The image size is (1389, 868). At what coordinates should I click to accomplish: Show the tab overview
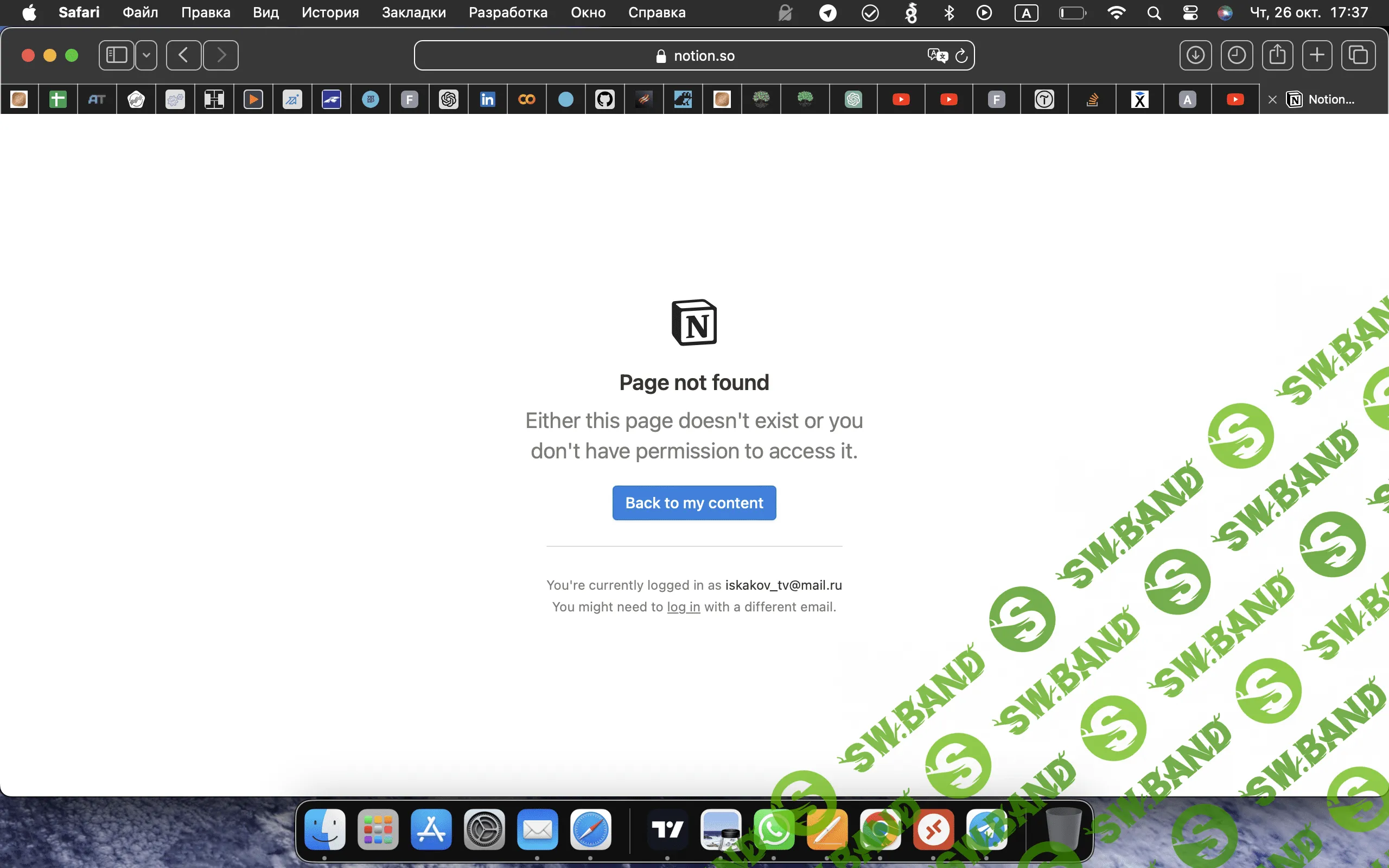1358,55
